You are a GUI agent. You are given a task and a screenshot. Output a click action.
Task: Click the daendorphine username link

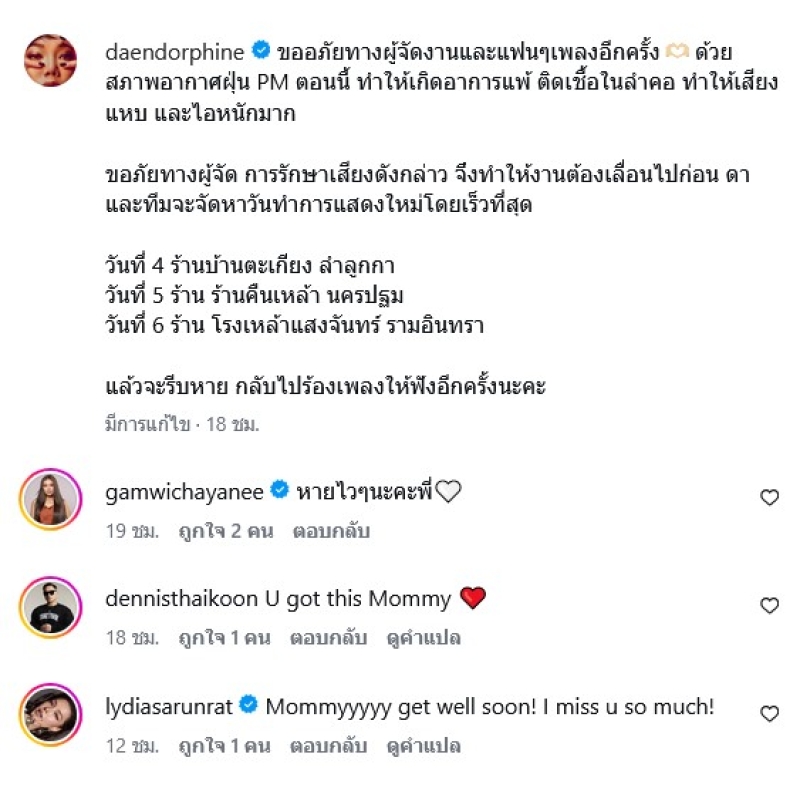[174, 52]
